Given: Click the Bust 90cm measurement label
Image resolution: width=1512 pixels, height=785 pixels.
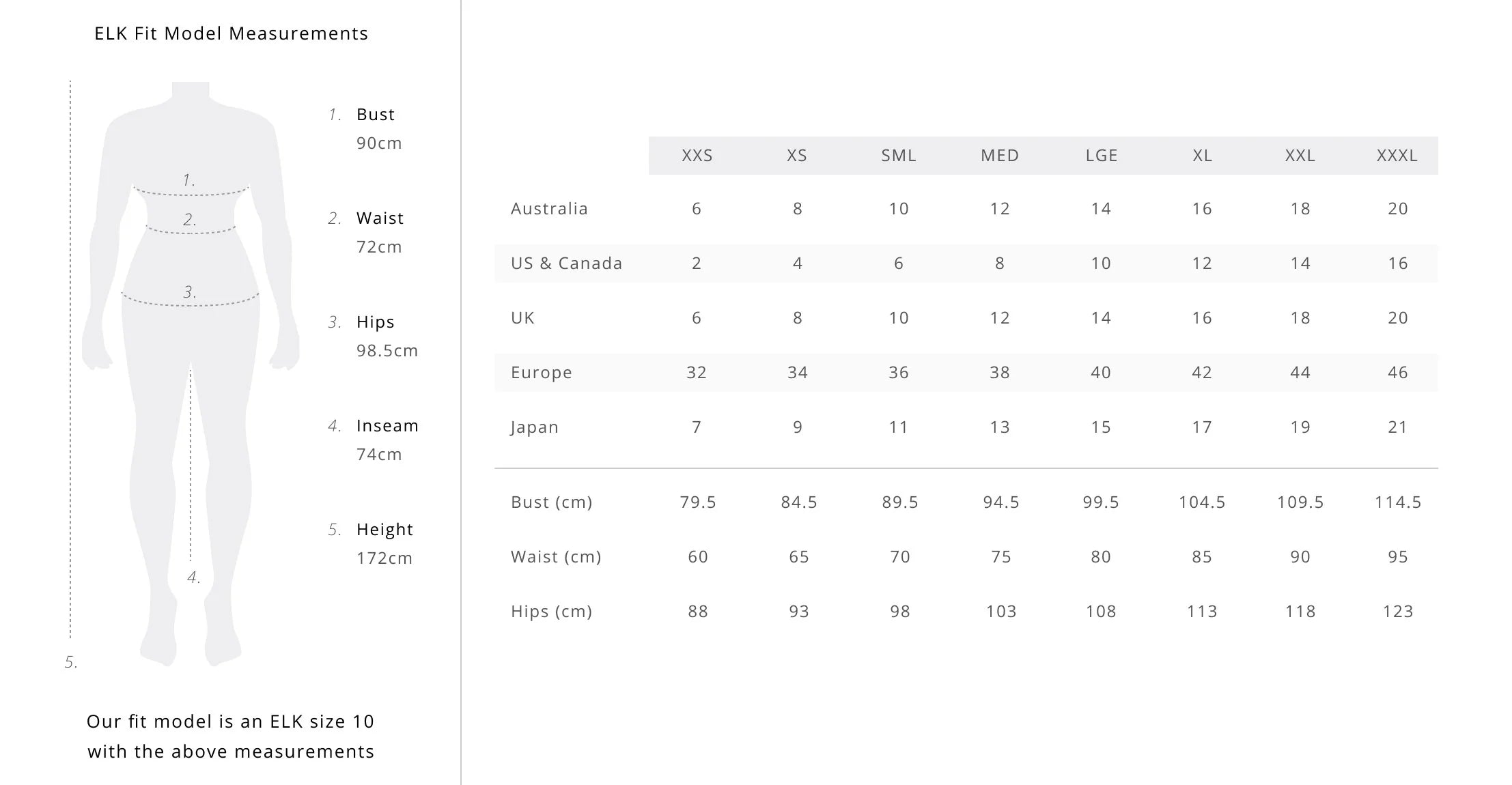Looking at the screenshot, I should point(379,129).
